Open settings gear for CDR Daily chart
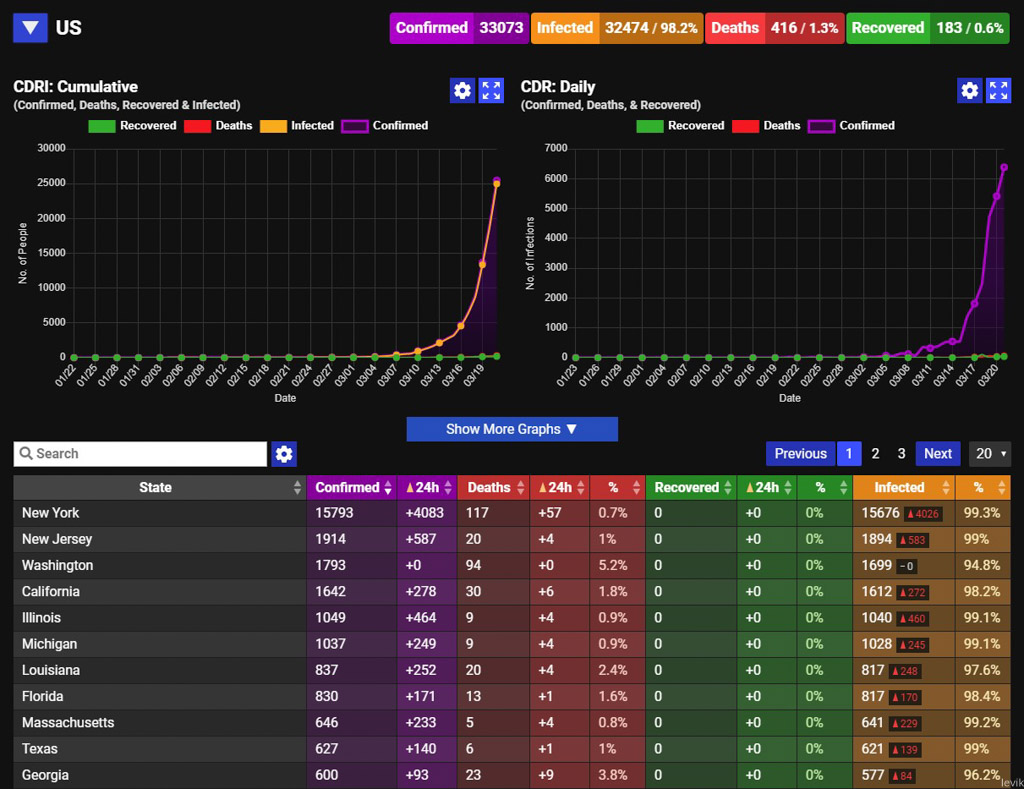The image size is (1024, 789). point(970,90)
